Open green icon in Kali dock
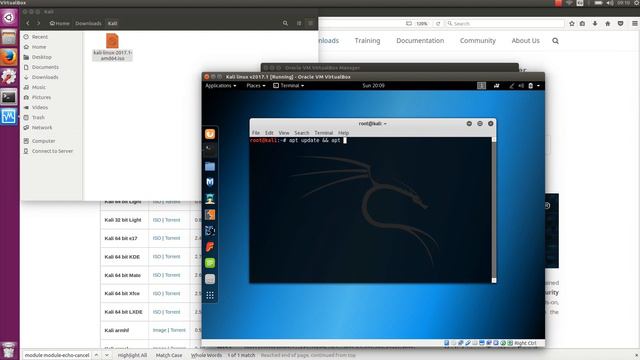Viewport: 640px width, 360px height. (x=210, y=263)
